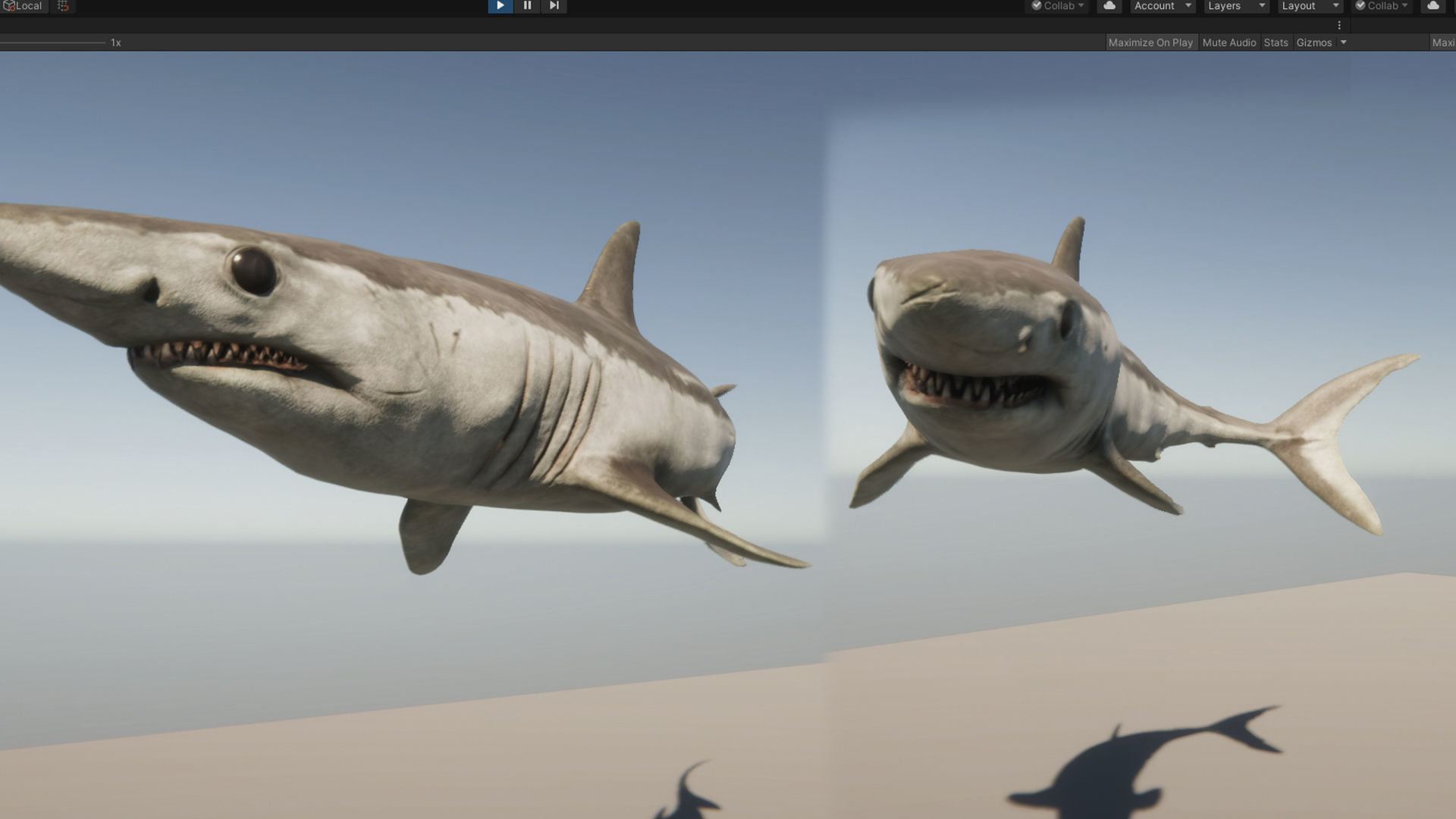Click the Game view scale slider
The height and width of the screenshot is (819, 1456).
tap(53, 42)
